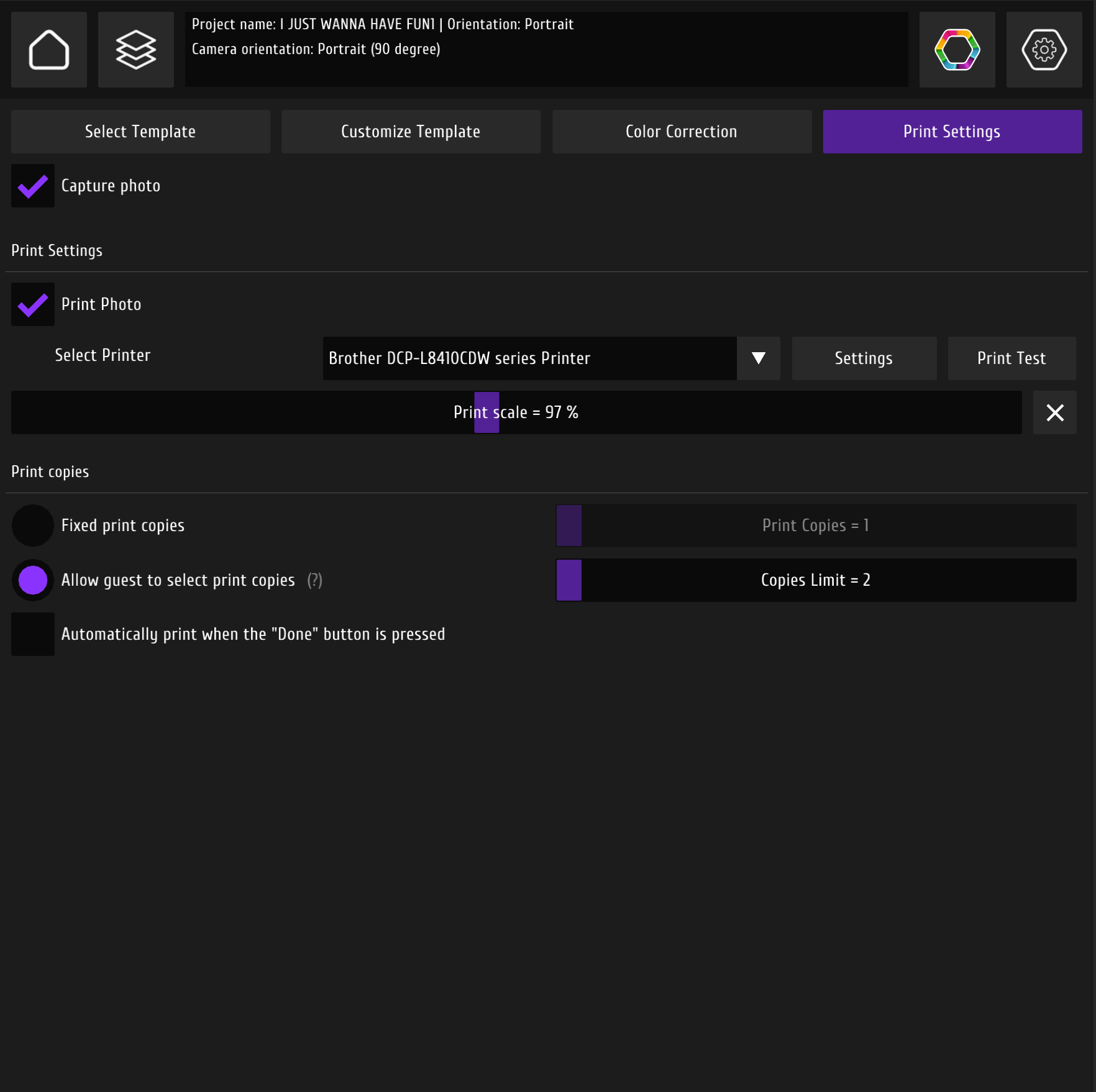Select Fixed print copies radio button
The height and width of the screenshot is (1092, 1096).
(x=33, y=526)
